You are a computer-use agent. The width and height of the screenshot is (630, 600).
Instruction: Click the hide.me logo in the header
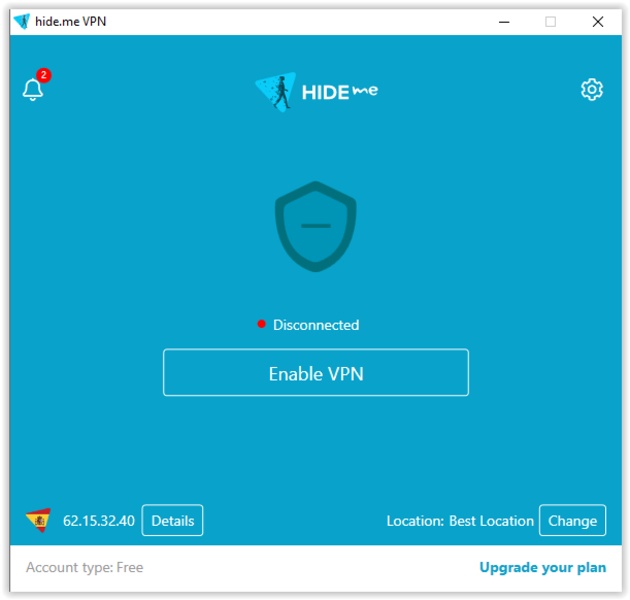316,92
